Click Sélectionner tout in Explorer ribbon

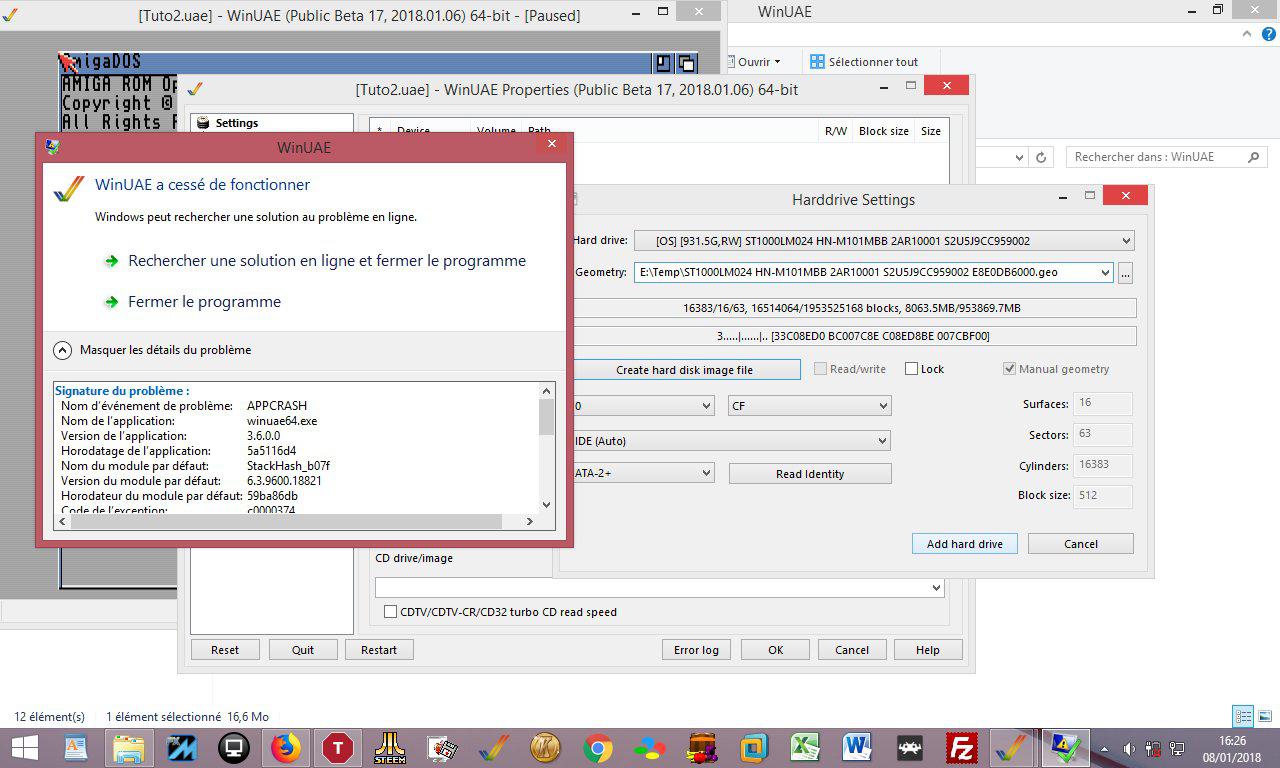tap(863, 62)
